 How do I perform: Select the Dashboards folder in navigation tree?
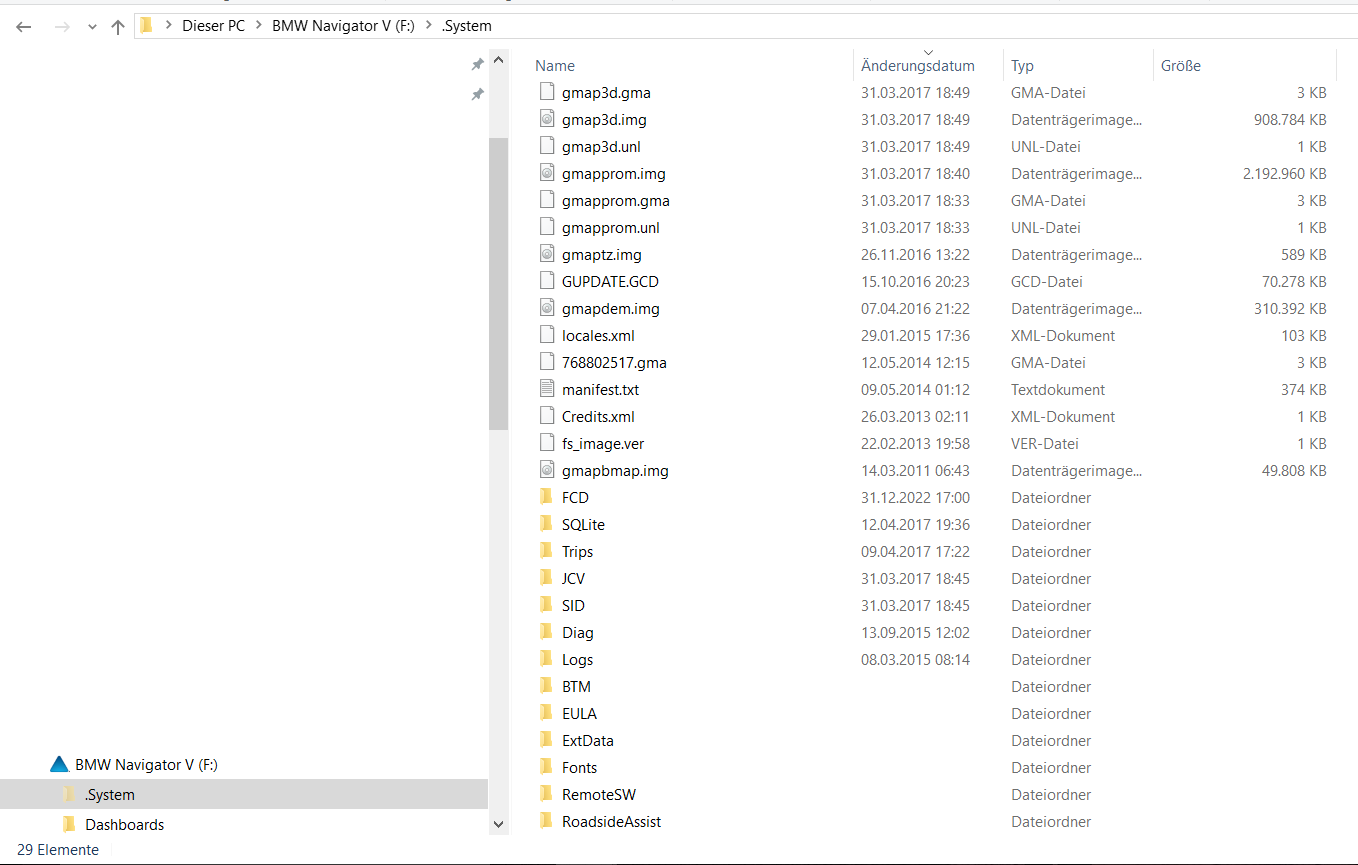tap(124, 825)
